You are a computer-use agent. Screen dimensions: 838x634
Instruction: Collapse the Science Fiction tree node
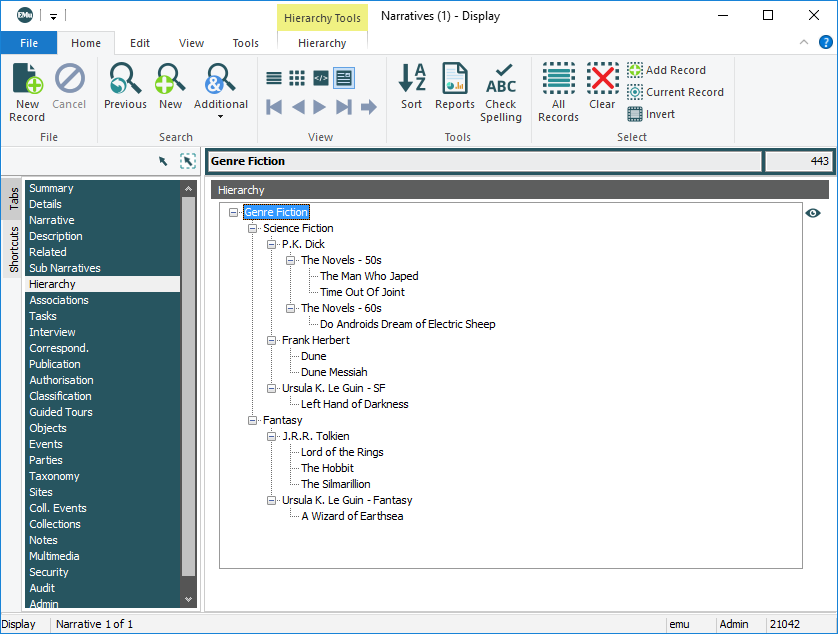(x=253, y=229)
